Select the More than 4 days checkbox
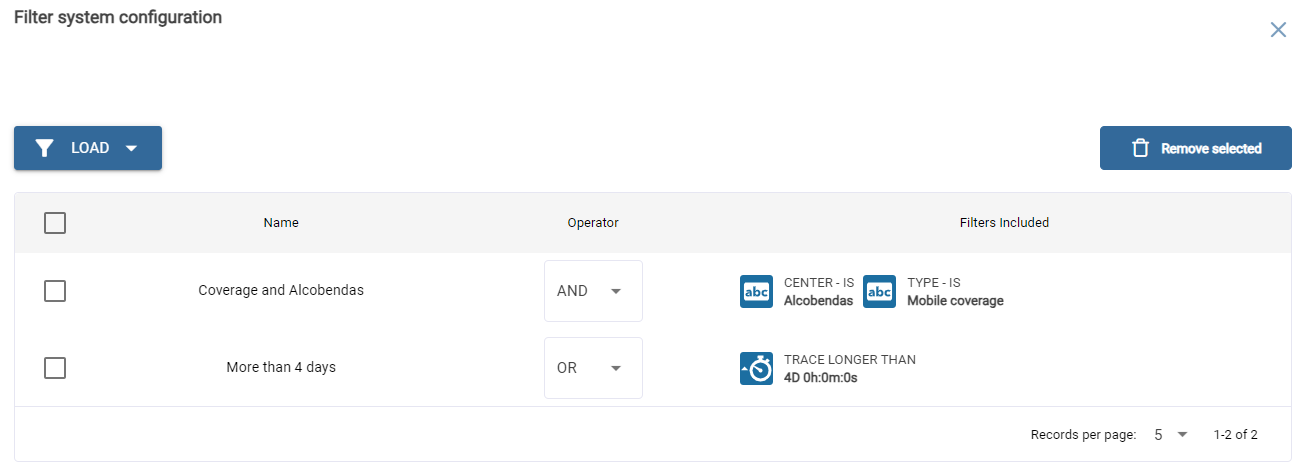The image size is (1310, 474). pyautogui.click(x=55, y=368)
